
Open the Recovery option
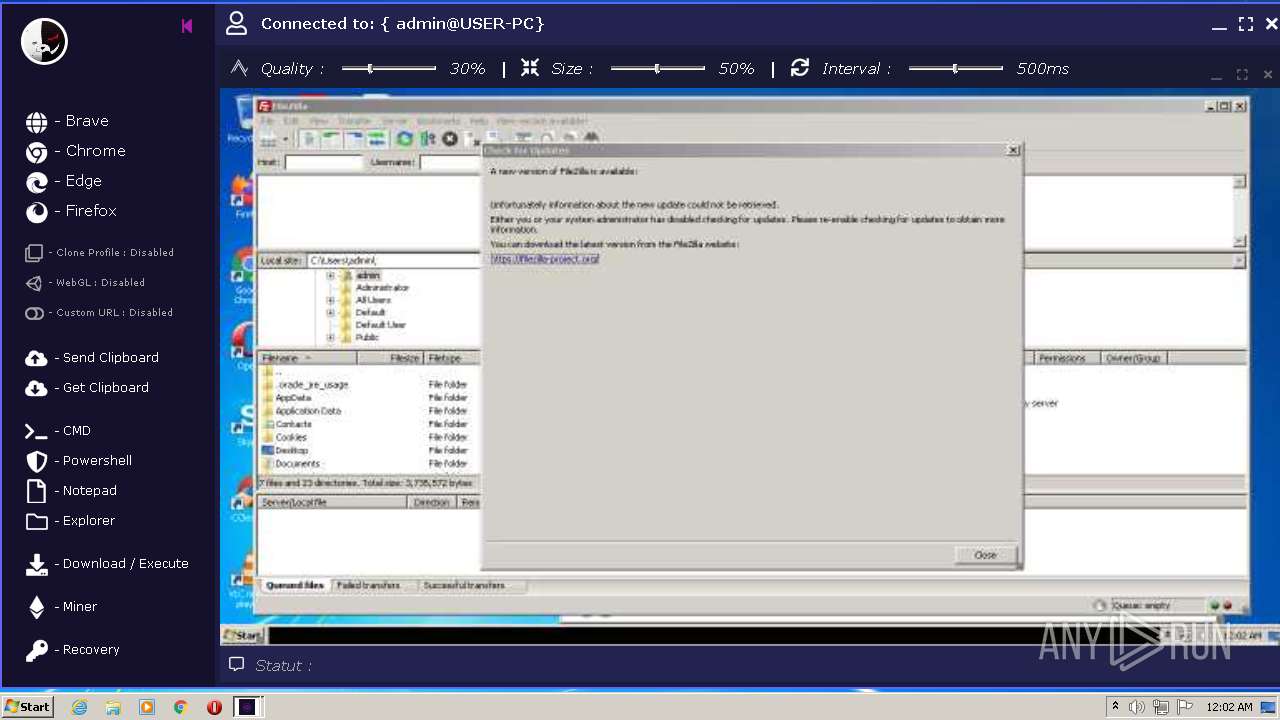(72, 650)
